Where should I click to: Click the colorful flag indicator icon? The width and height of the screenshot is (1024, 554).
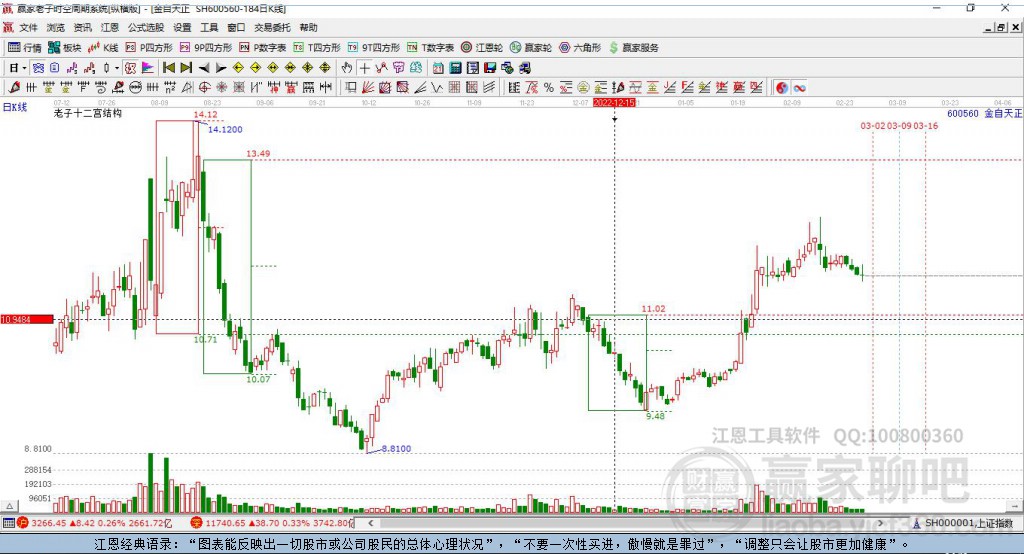[x=148, y=68]
